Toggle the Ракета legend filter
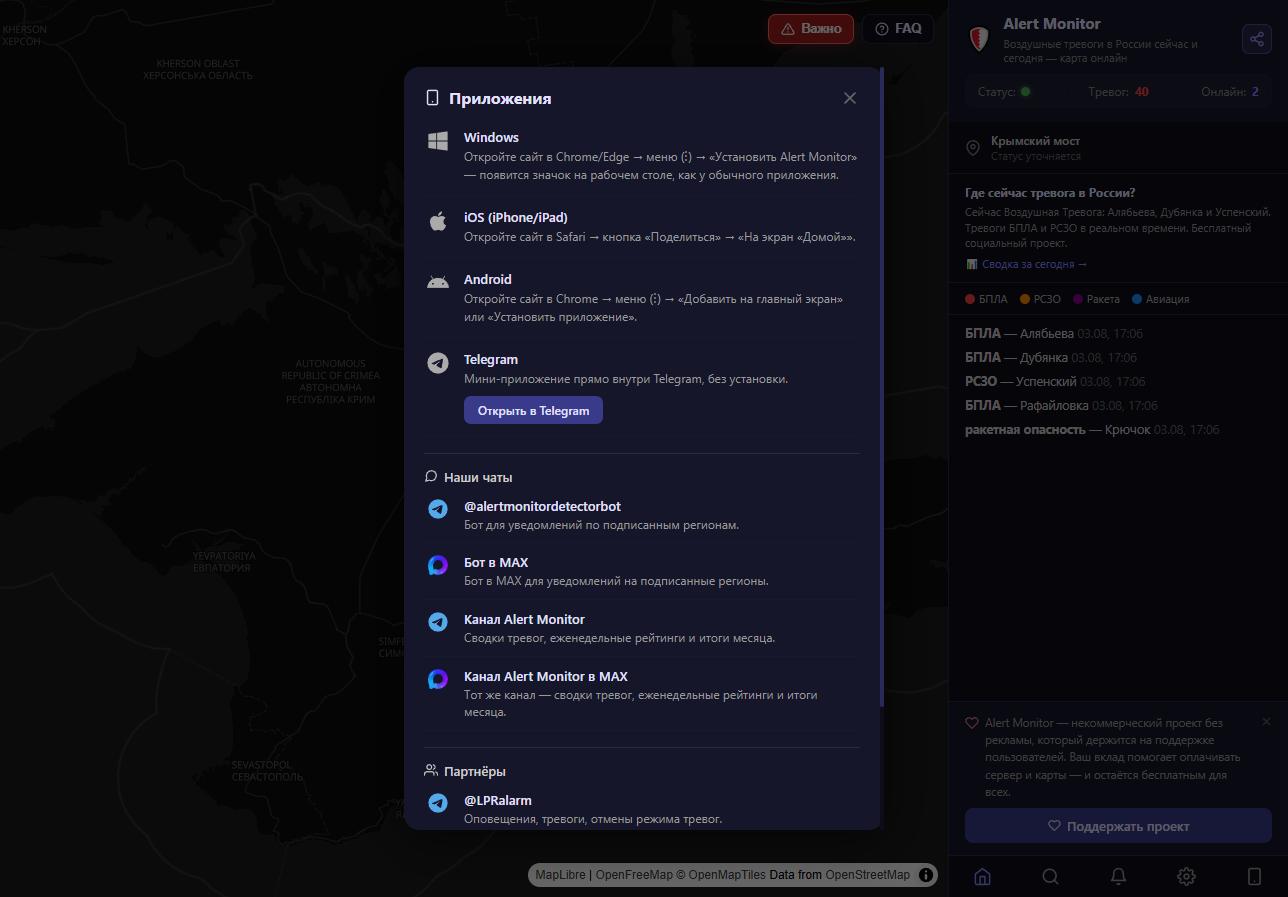 [1096, 299]
